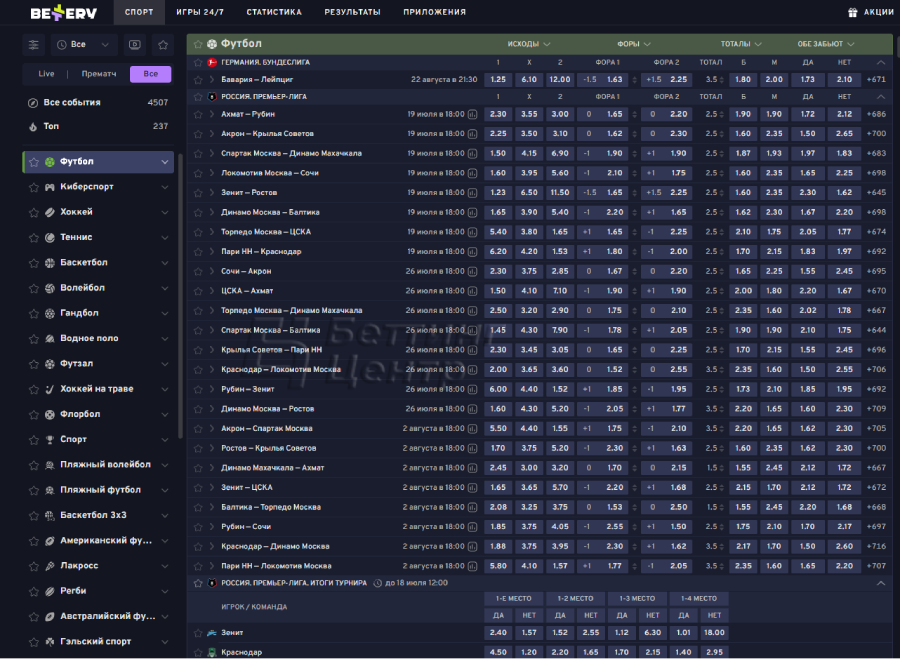900x659 pixels.
Task: Open the Исходы market dropdown
Action: 529,44
